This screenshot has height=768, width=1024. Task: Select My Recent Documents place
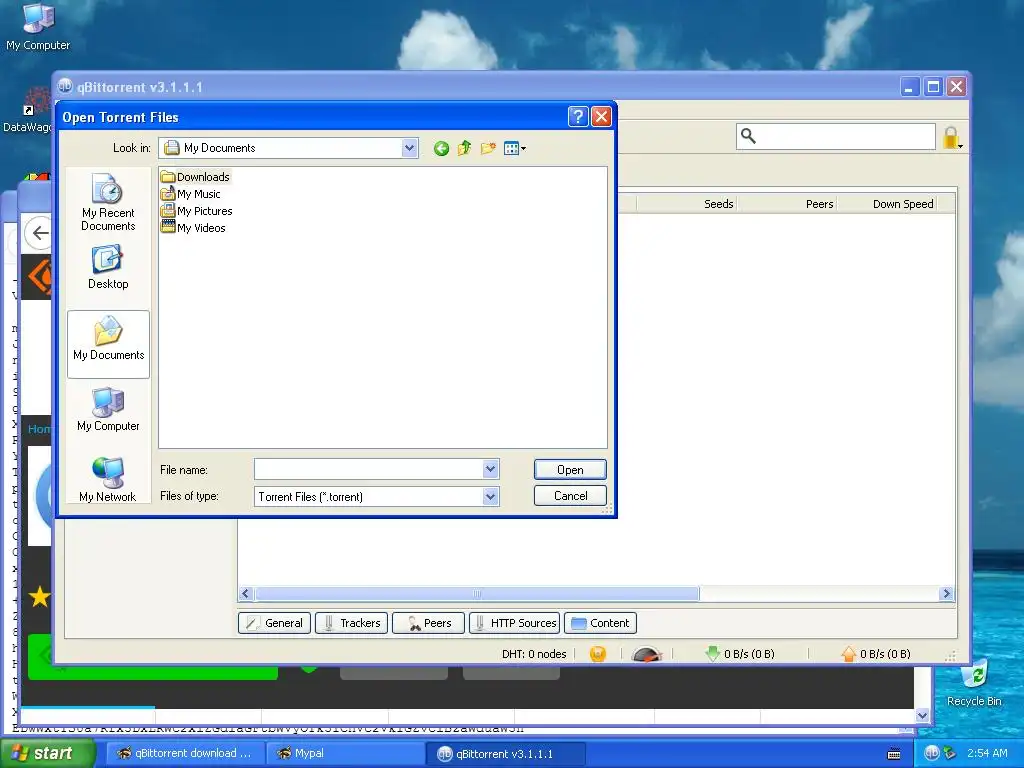point(108,202)
